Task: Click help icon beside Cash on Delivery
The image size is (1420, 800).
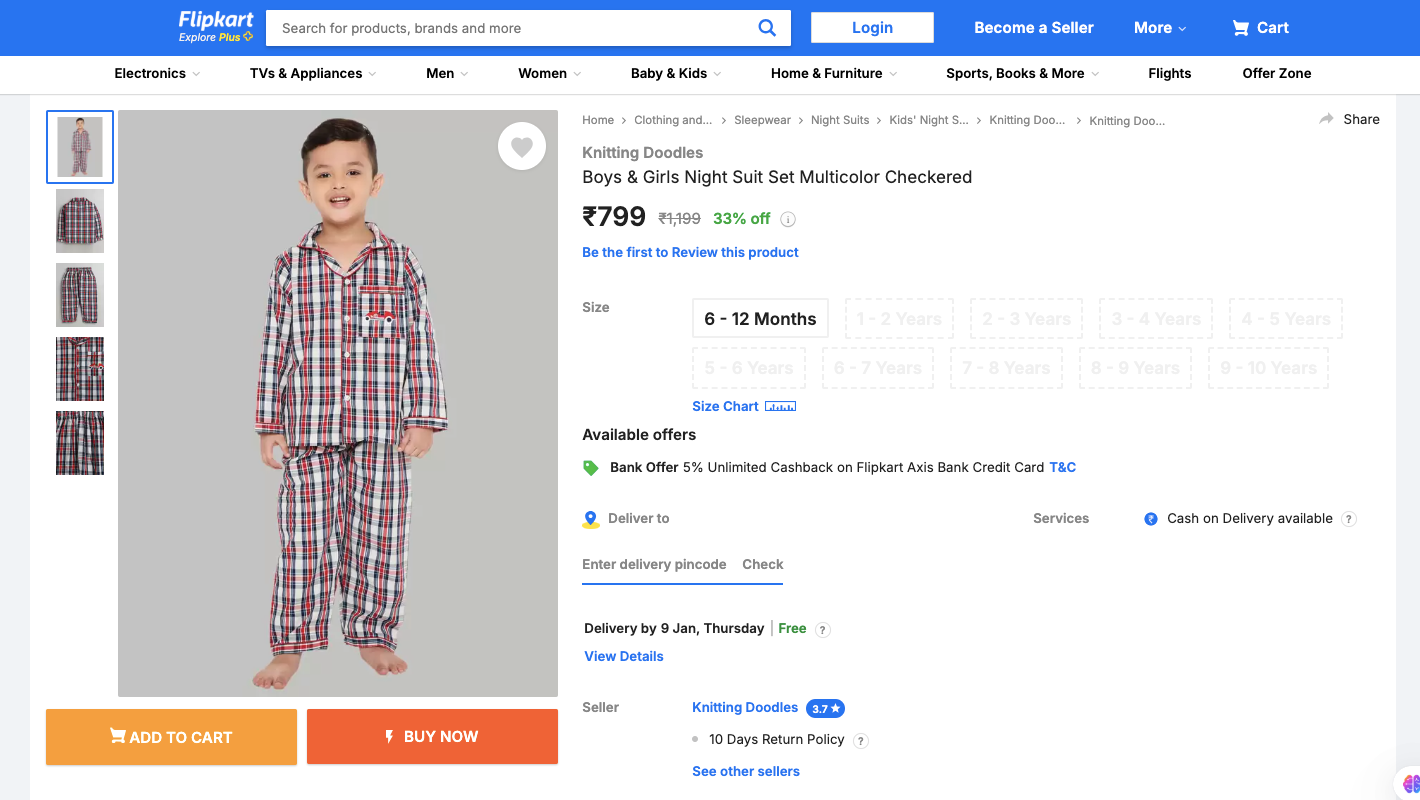Action: (x=1349, y=519)
